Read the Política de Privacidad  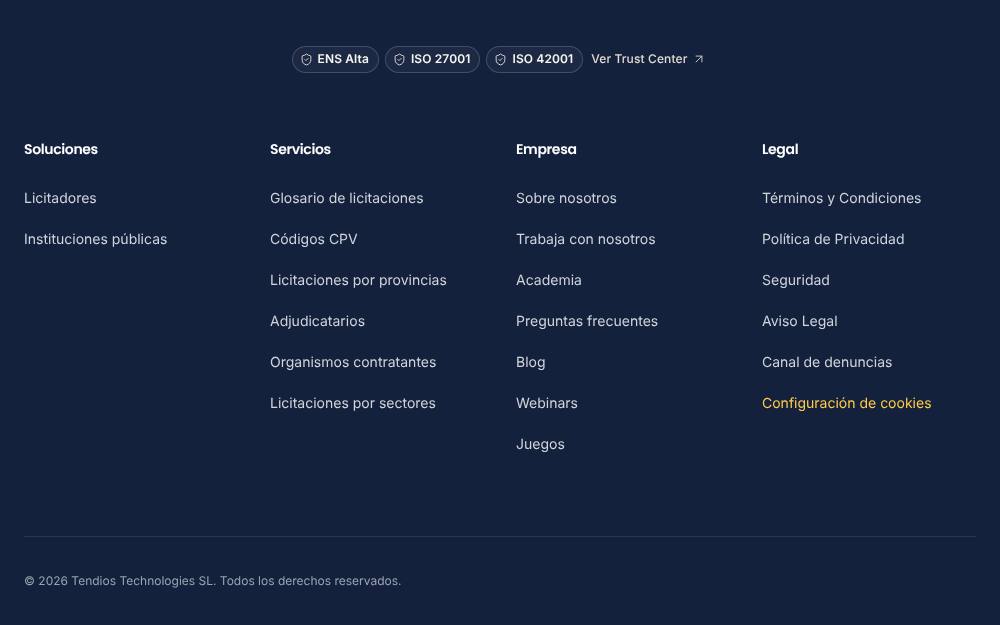(x=833, y=239)
